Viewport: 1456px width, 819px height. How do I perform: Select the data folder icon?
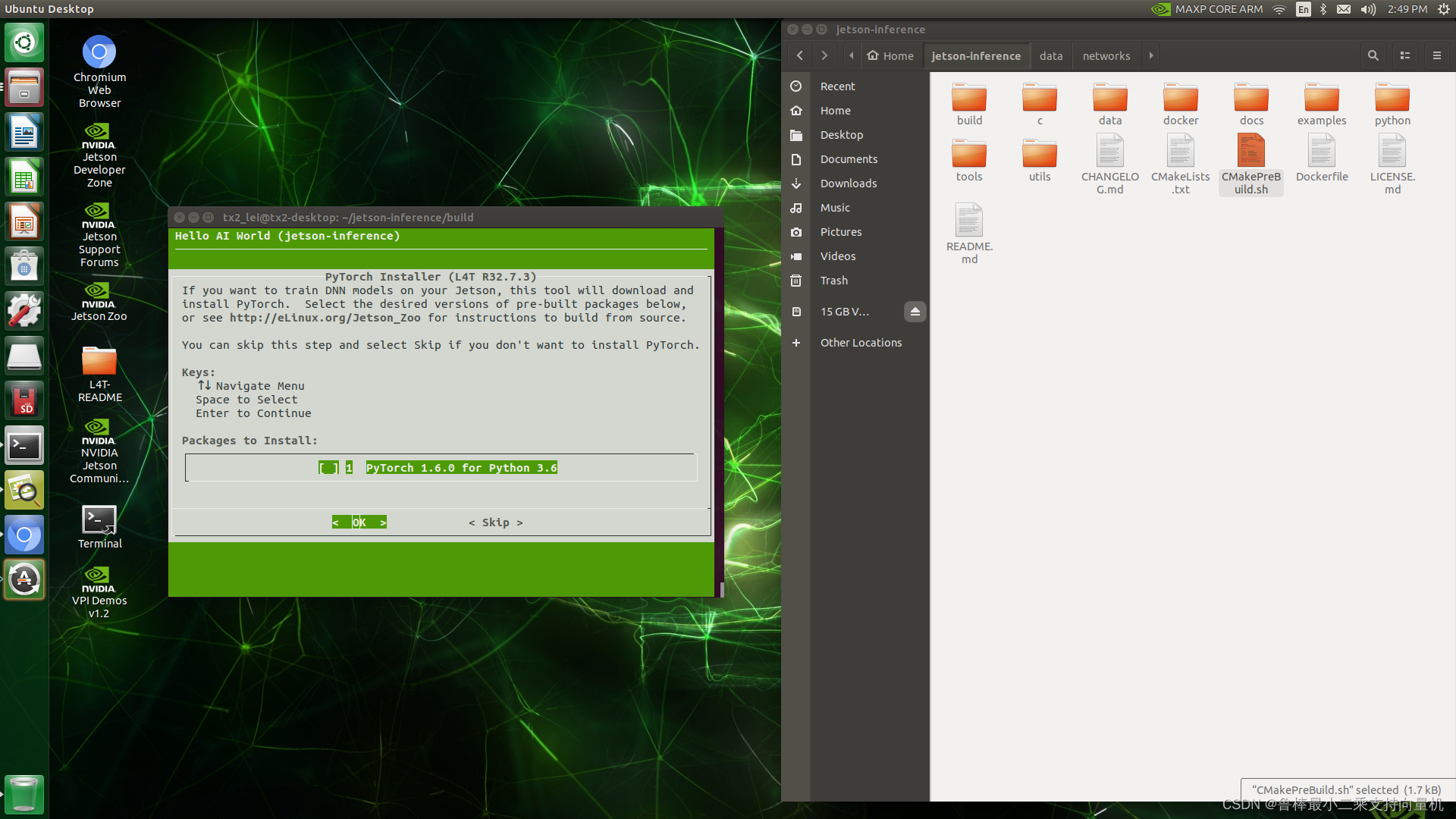[x=1110, y=105]
